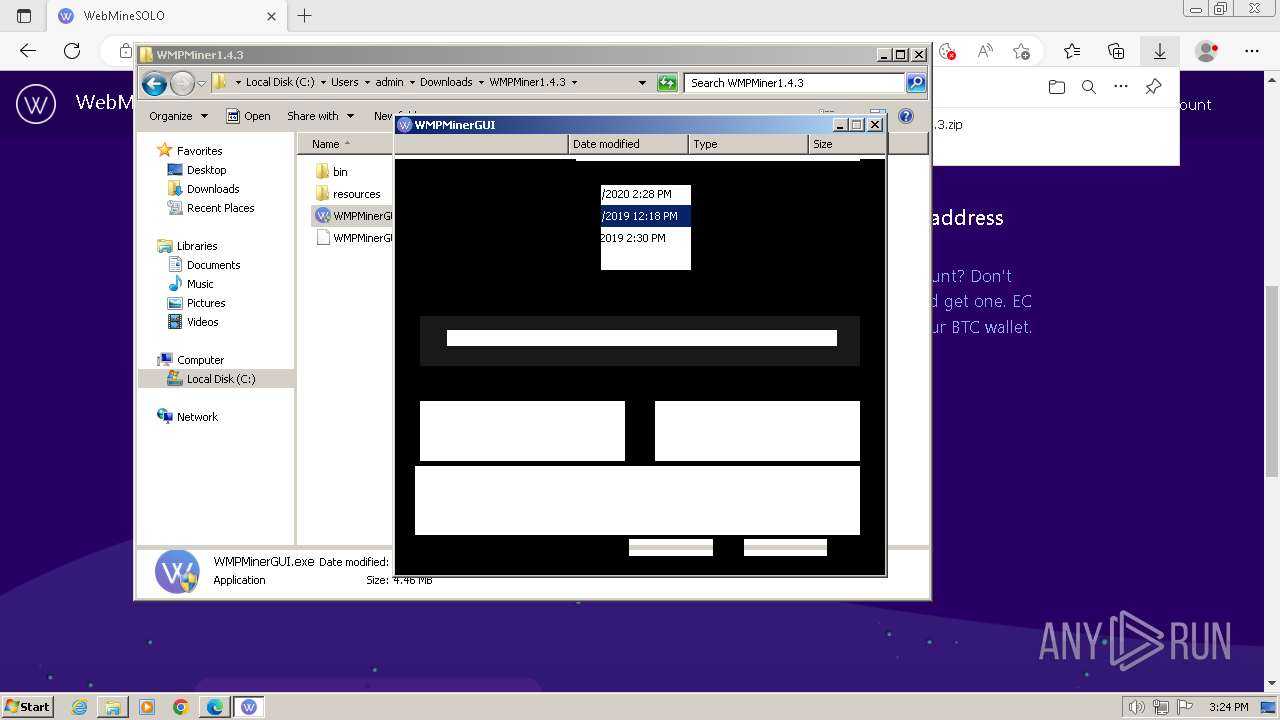Image resolution: width=1280 pixels, height=720 pixels.
Task: Switch to WMPMinerGUI taskbar button
Action: [x=249, y=707]
